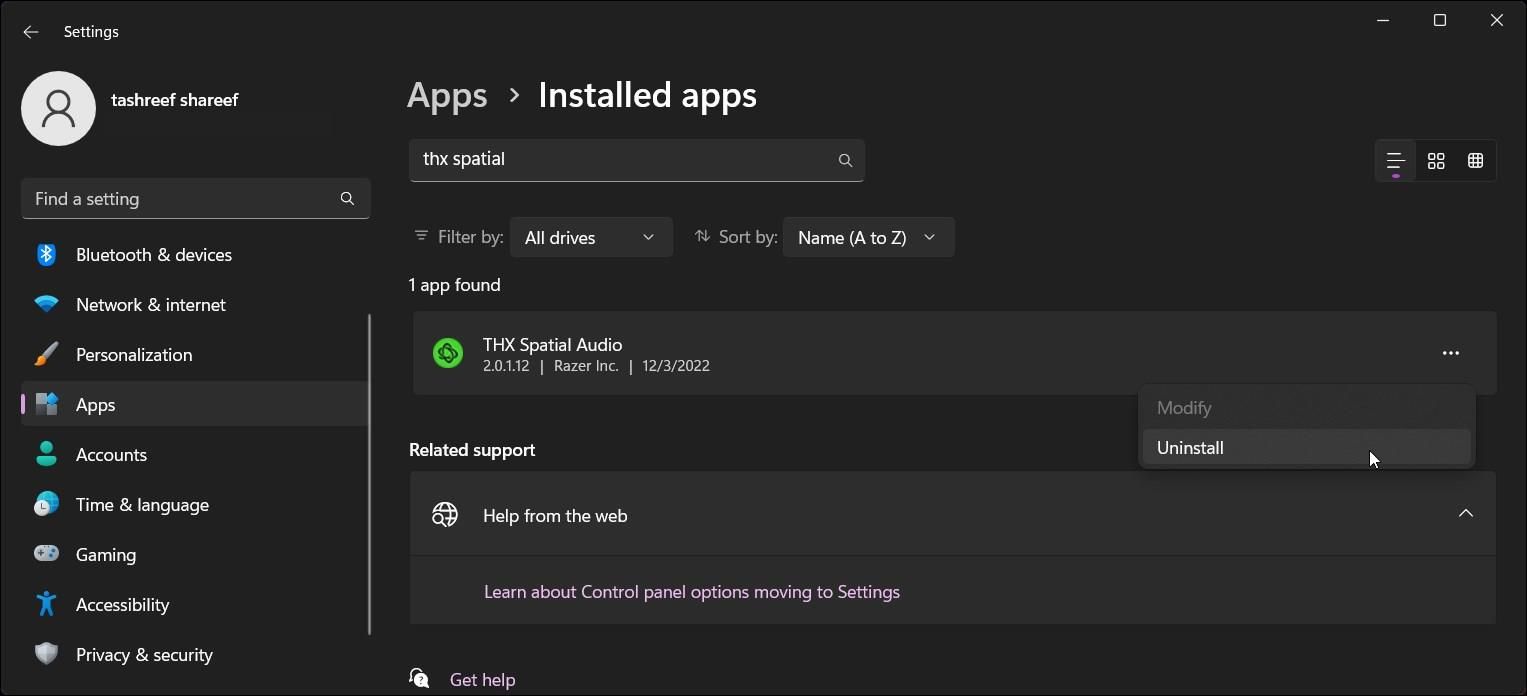Click the Personalization paintbrush icon
1527x696 pixels.
[x=46, y=355]
